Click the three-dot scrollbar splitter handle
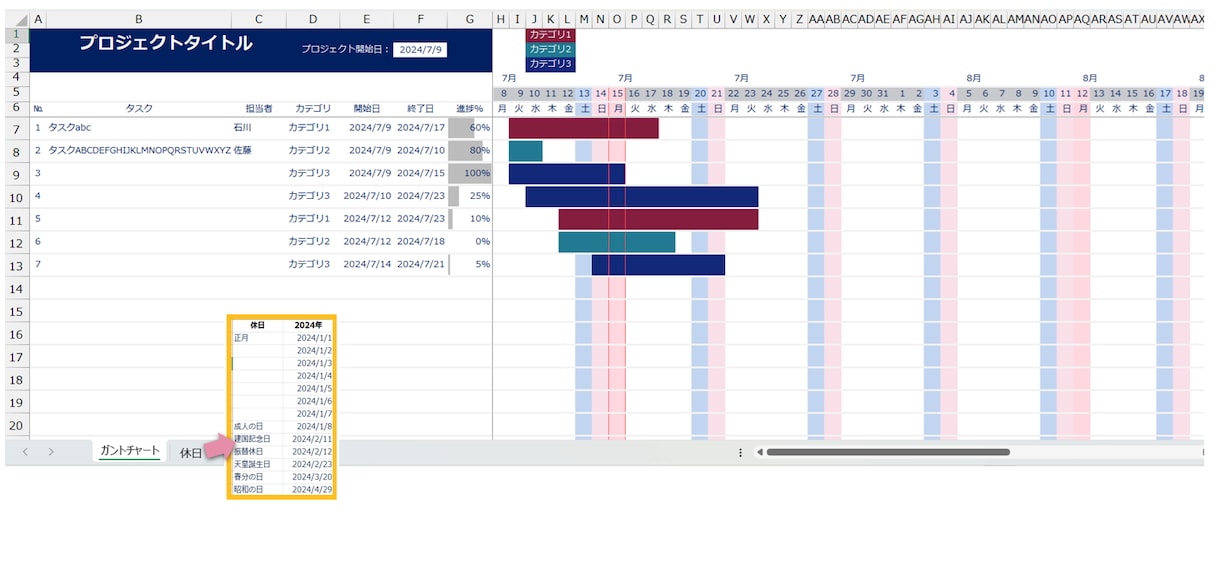 point(740,452)
